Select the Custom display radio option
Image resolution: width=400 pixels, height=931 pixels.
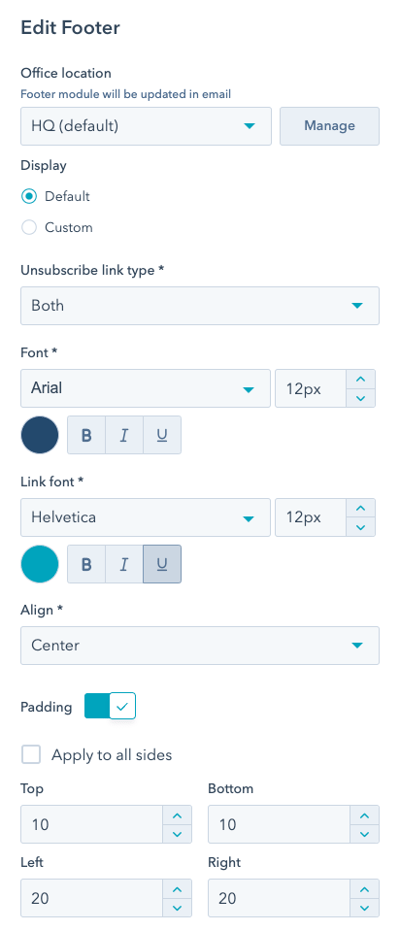[28, 227]
